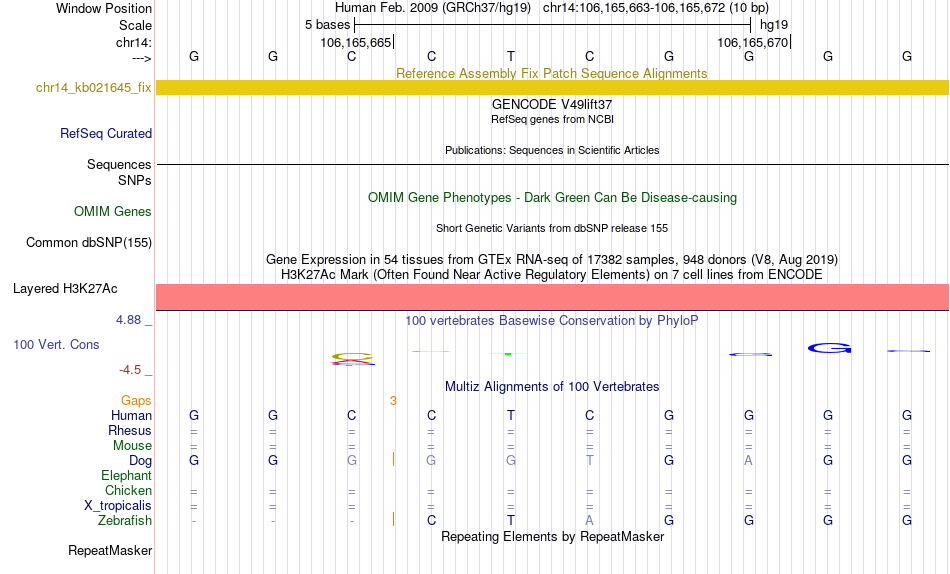
Task: Click Publications: Sequences in Scientific Articles title
Action: tap(552, 150)
